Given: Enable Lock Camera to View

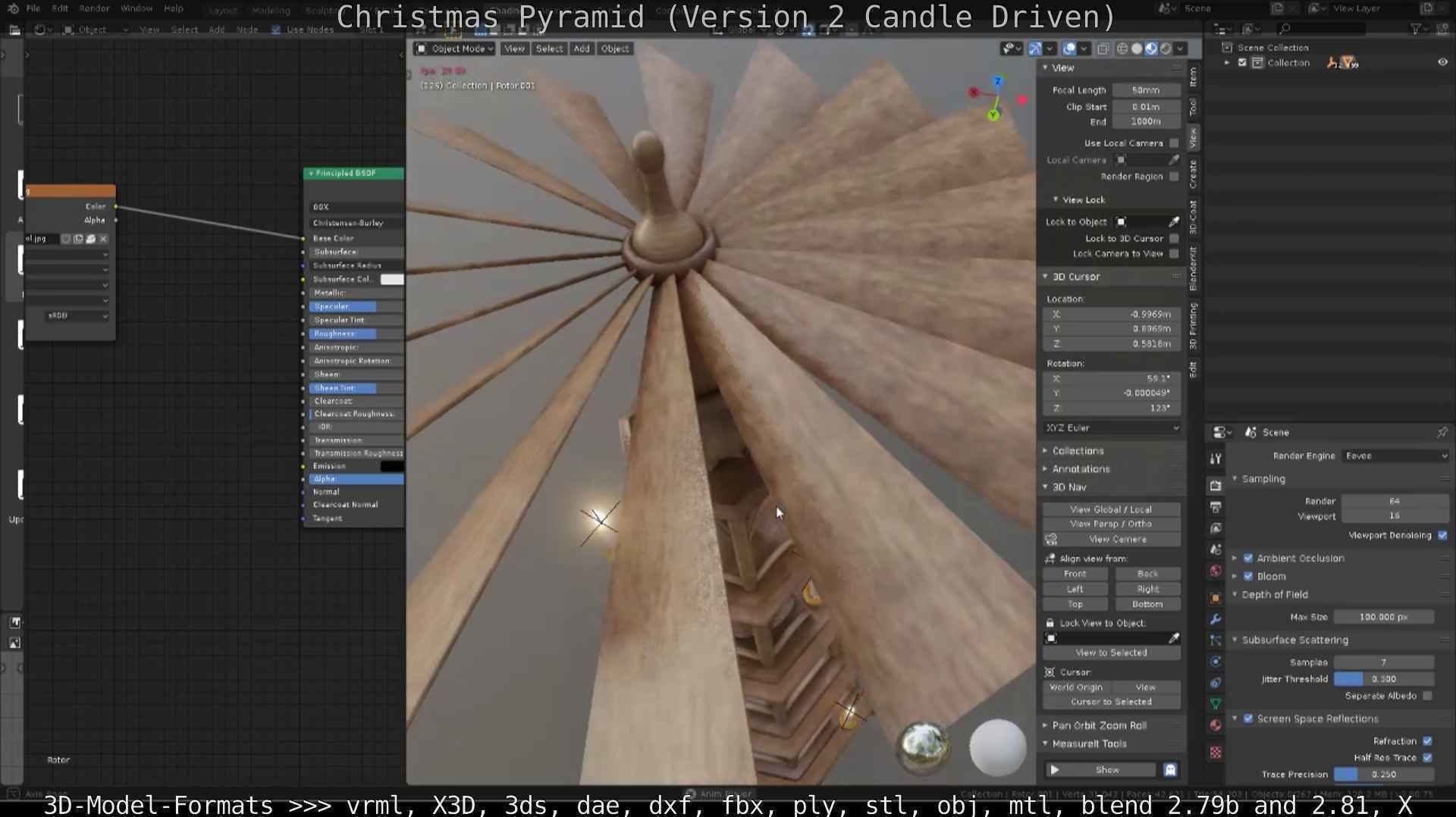Looking at the screenshot, I should (x=1174, y=254).
